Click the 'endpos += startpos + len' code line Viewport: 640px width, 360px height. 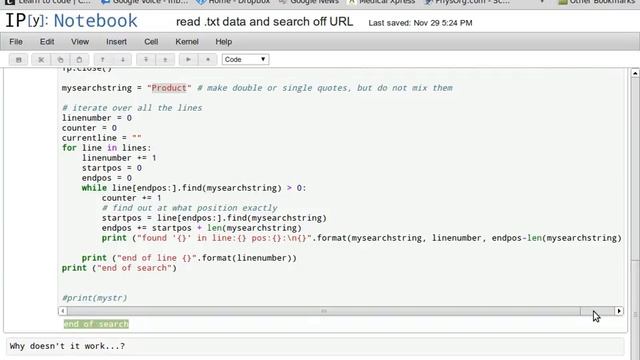pyautogui.click(x=202, y=228)
